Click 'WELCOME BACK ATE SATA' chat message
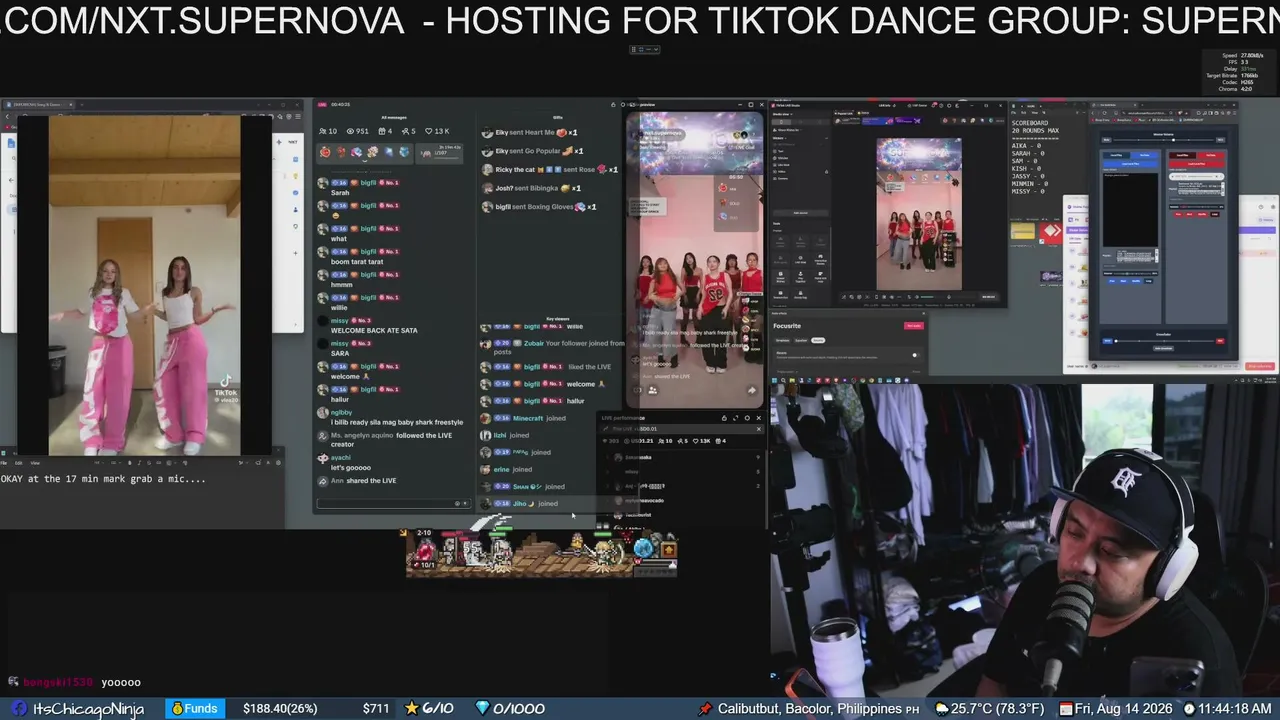 pos(374,330)
